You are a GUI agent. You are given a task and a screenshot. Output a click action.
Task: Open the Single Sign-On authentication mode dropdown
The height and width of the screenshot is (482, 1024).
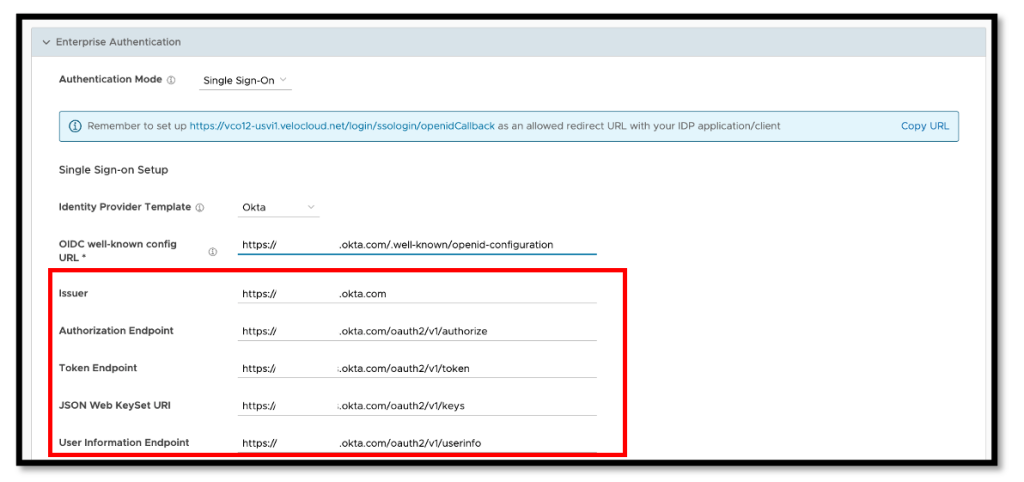pos(245,80)
